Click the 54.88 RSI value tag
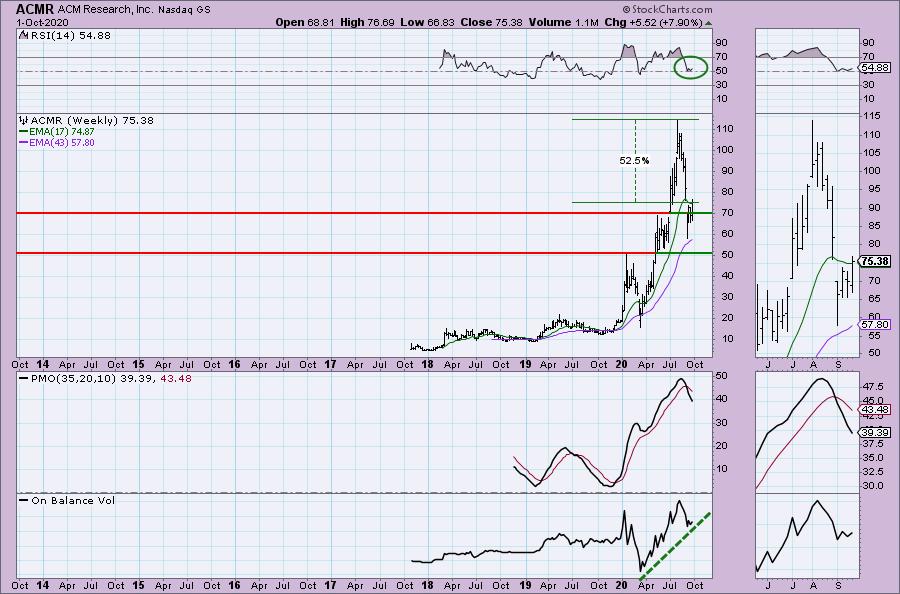Viewport: 900px width, 594px height. tap(876, 68)
